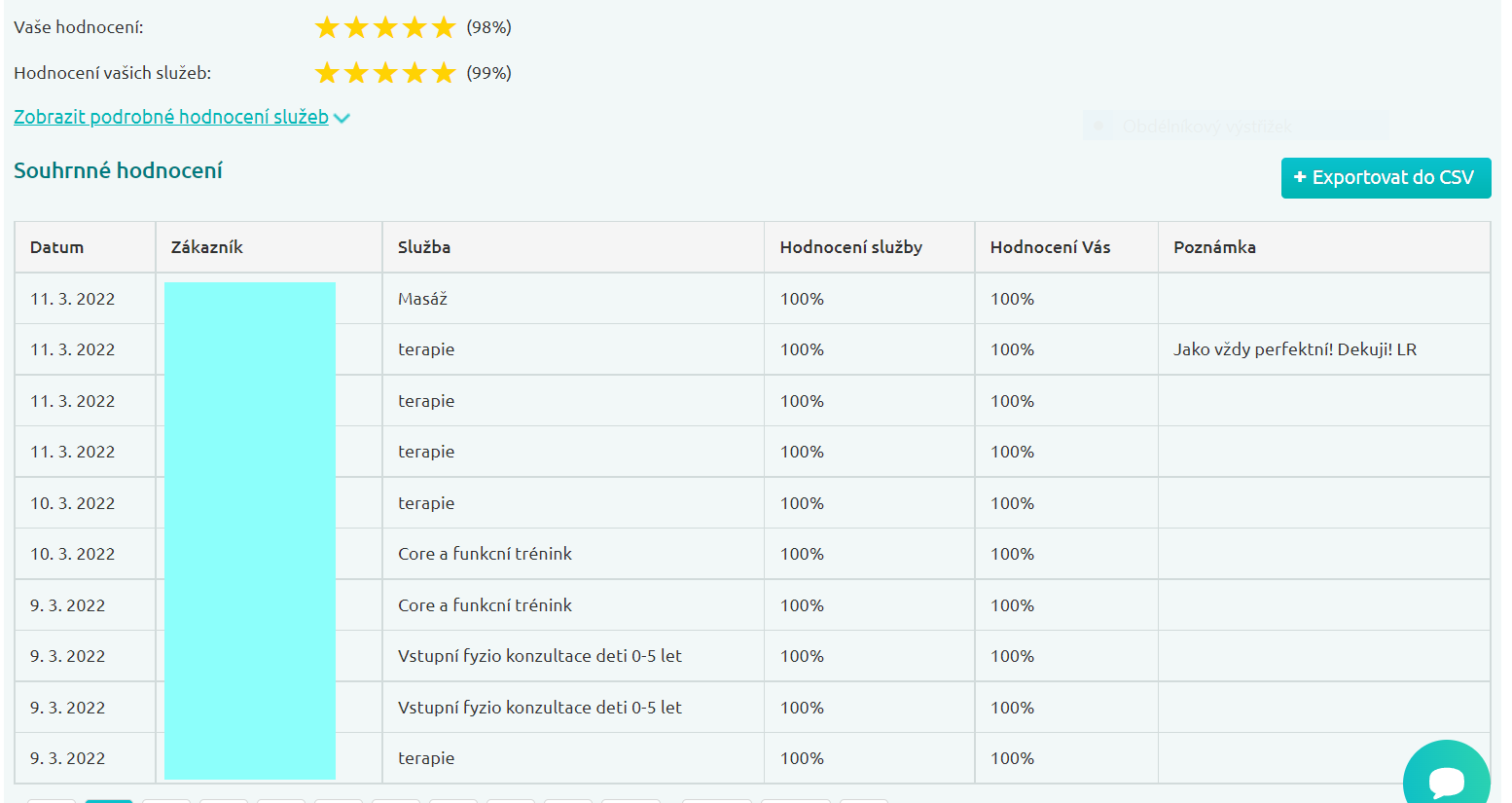Screen dimensions: 1512x803
Task: Open the chat bubble widget
Action: point(1446,778)
